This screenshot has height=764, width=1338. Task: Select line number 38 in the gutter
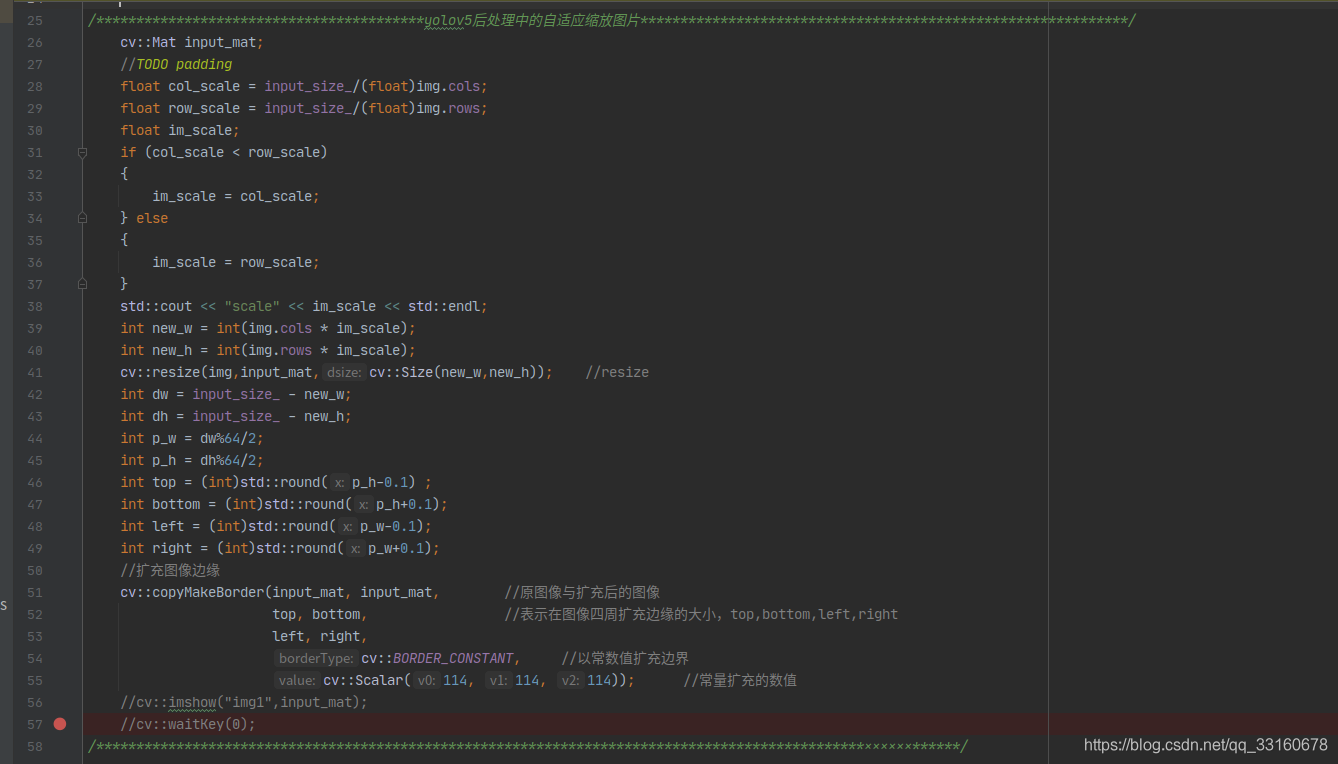(35, 306)
